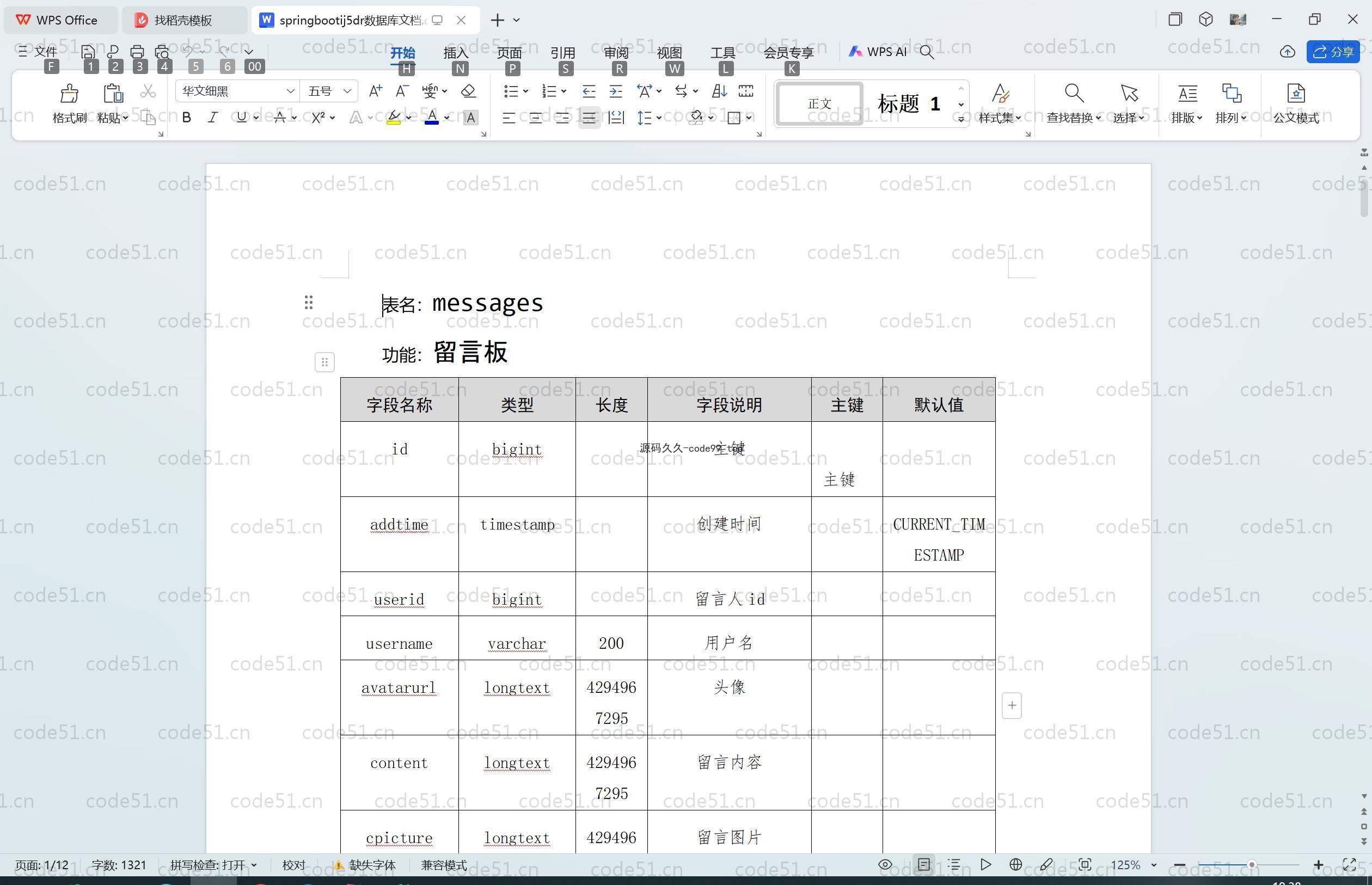Click the WPS AI button
Viewport: 1372px width, 885px height.
tap(878, 52)
